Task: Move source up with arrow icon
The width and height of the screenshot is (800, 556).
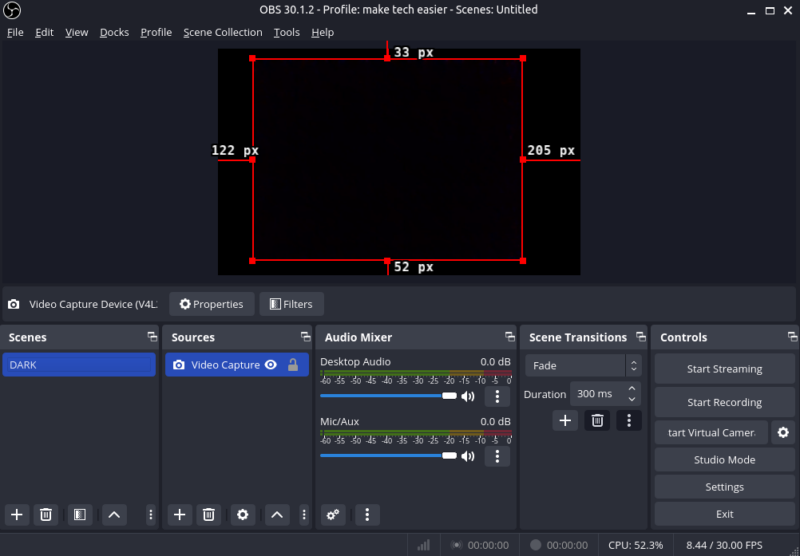Action: (277, 515)
